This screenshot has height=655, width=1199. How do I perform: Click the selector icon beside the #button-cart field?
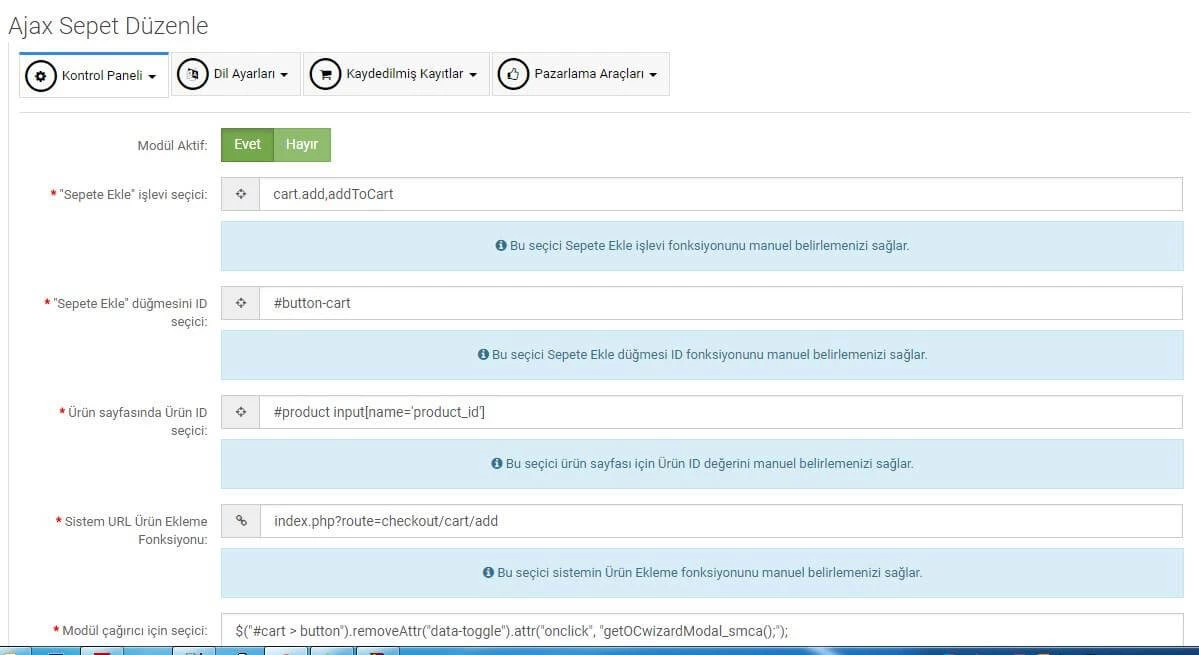(x=240, y=302)
